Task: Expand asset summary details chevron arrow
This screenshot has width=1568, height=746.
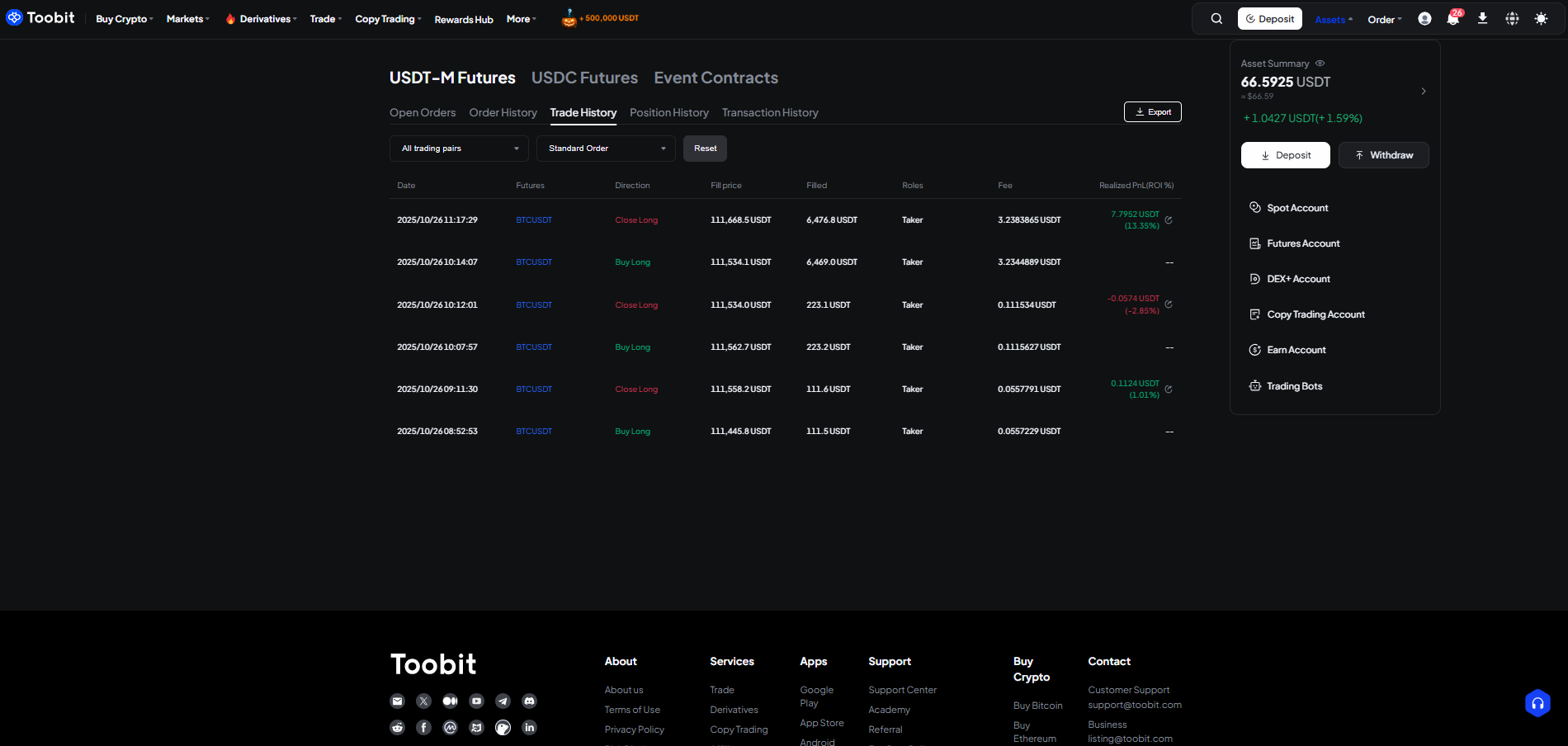Action: (x=1424, y=91)
